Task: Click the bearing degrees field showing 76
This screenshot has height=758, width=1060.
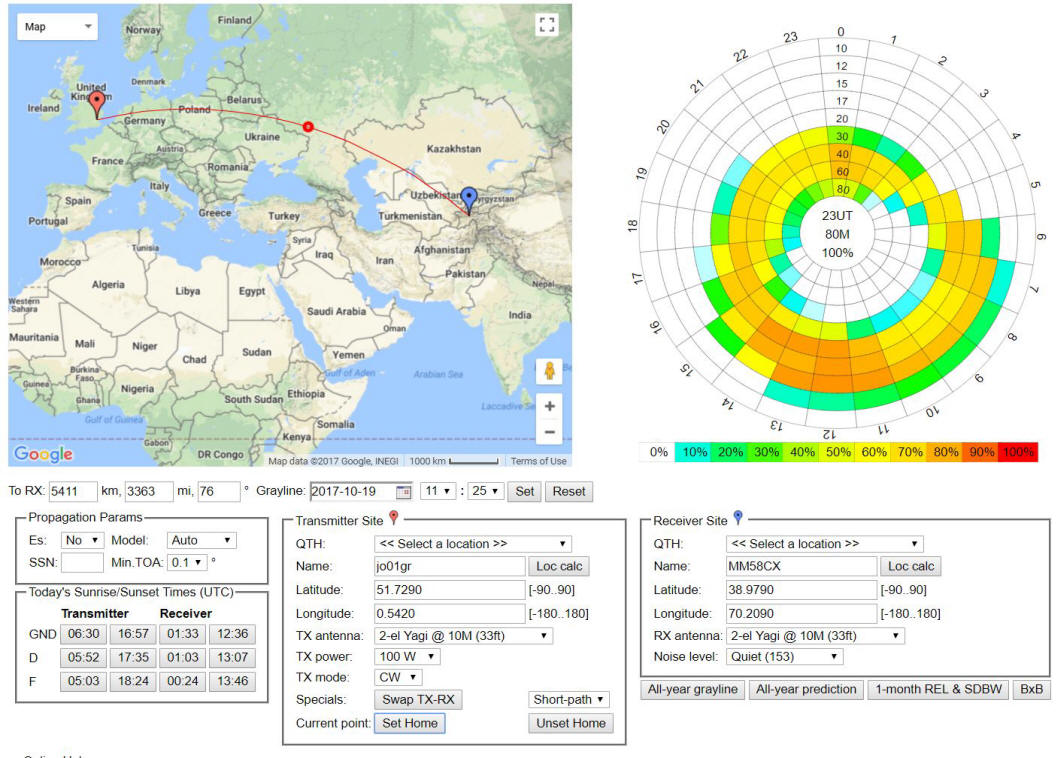Action: [219, 492]
